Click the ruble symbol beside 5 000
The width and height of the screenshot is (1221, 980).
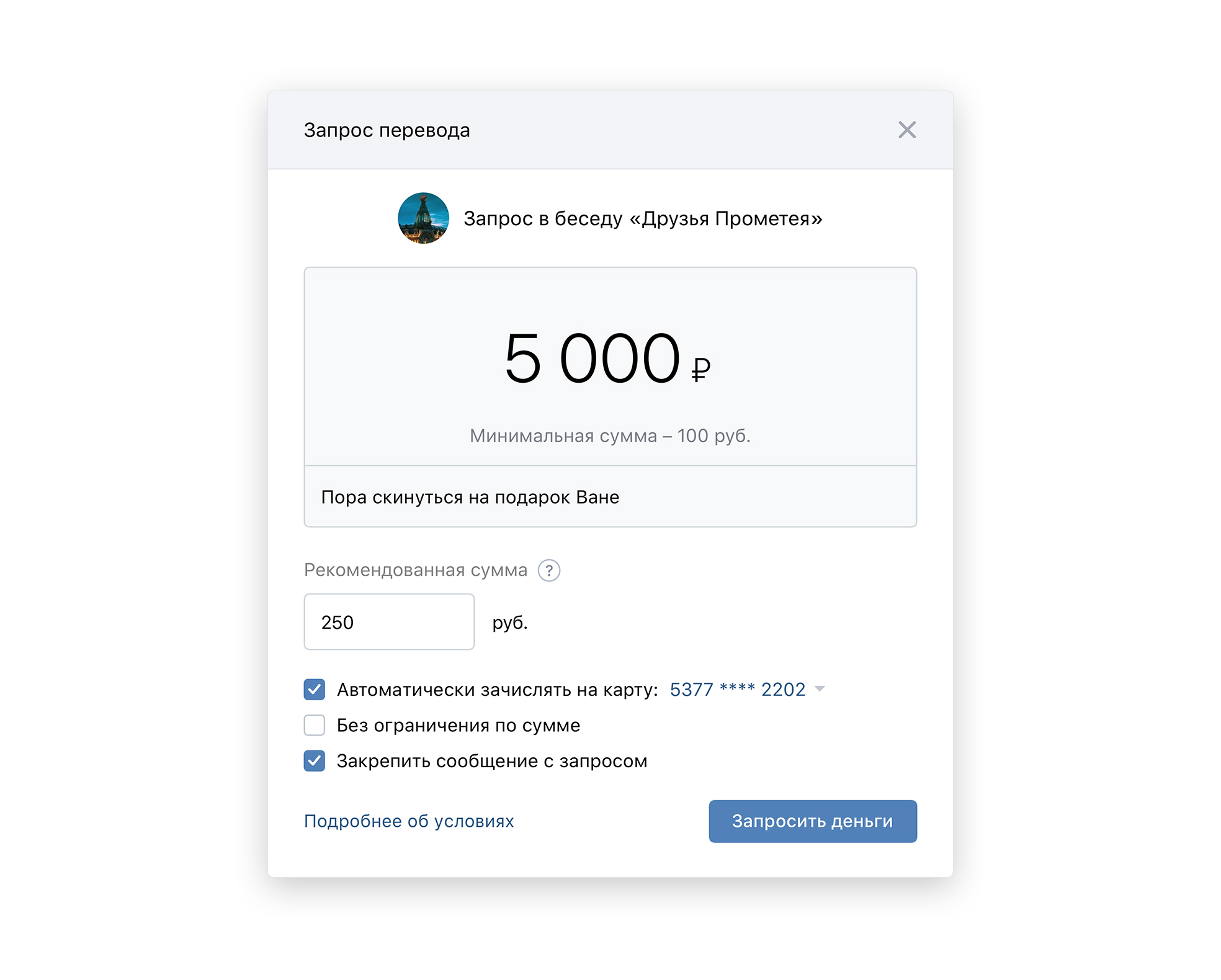click(x=700, y=370)
